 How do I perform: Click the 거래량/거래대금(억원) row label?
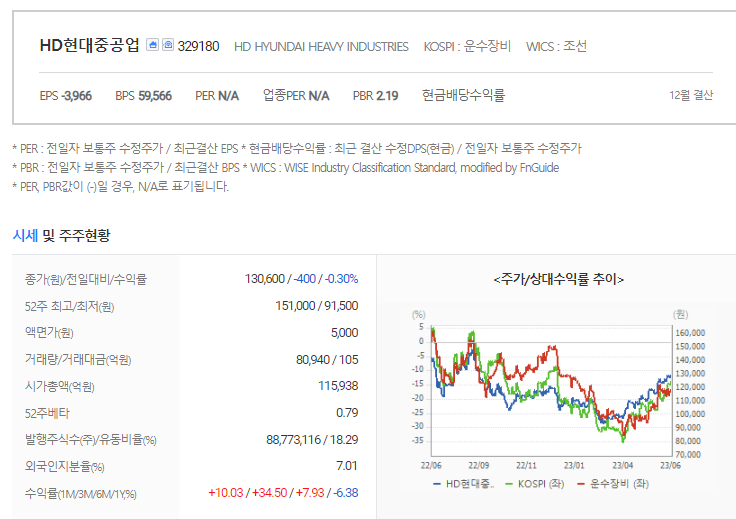[78, 359]
